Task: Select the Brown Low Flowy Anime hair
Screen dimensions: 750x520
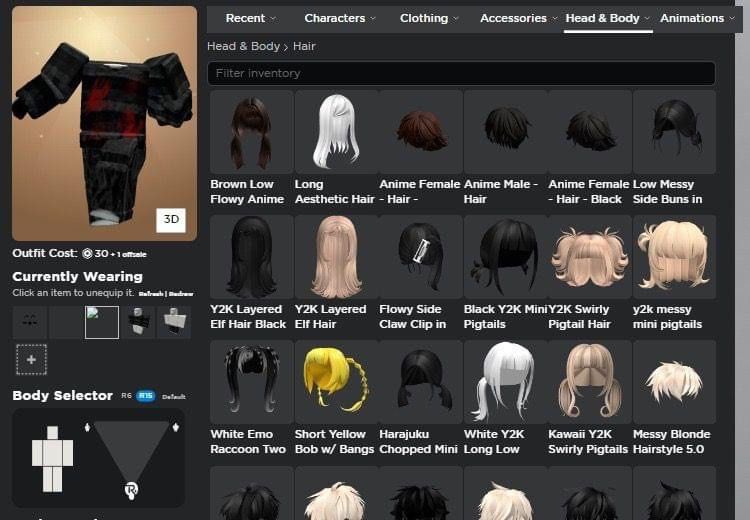Action: tap(251, 132)
